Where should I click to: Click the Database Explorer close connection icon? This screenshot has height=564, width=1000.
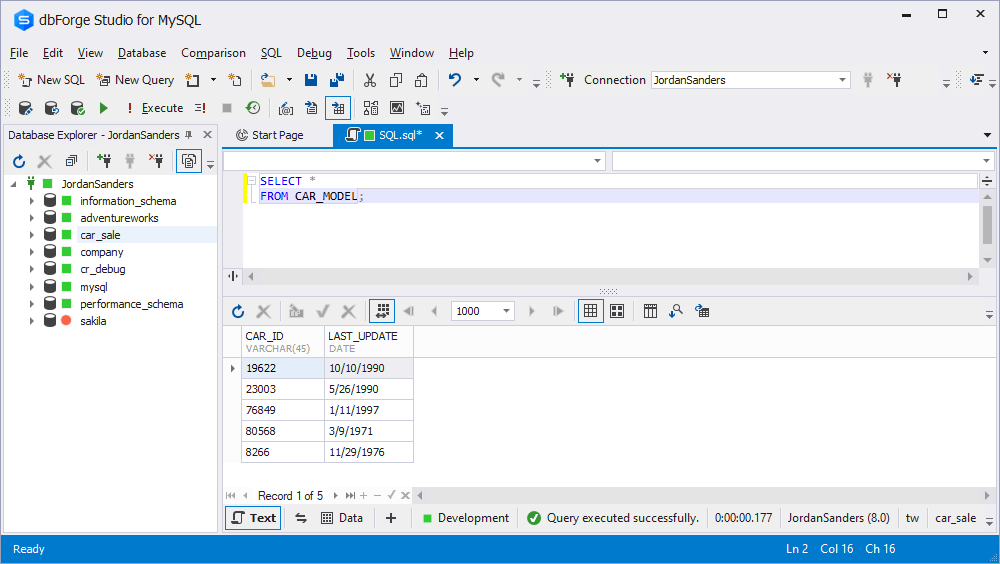156,161
